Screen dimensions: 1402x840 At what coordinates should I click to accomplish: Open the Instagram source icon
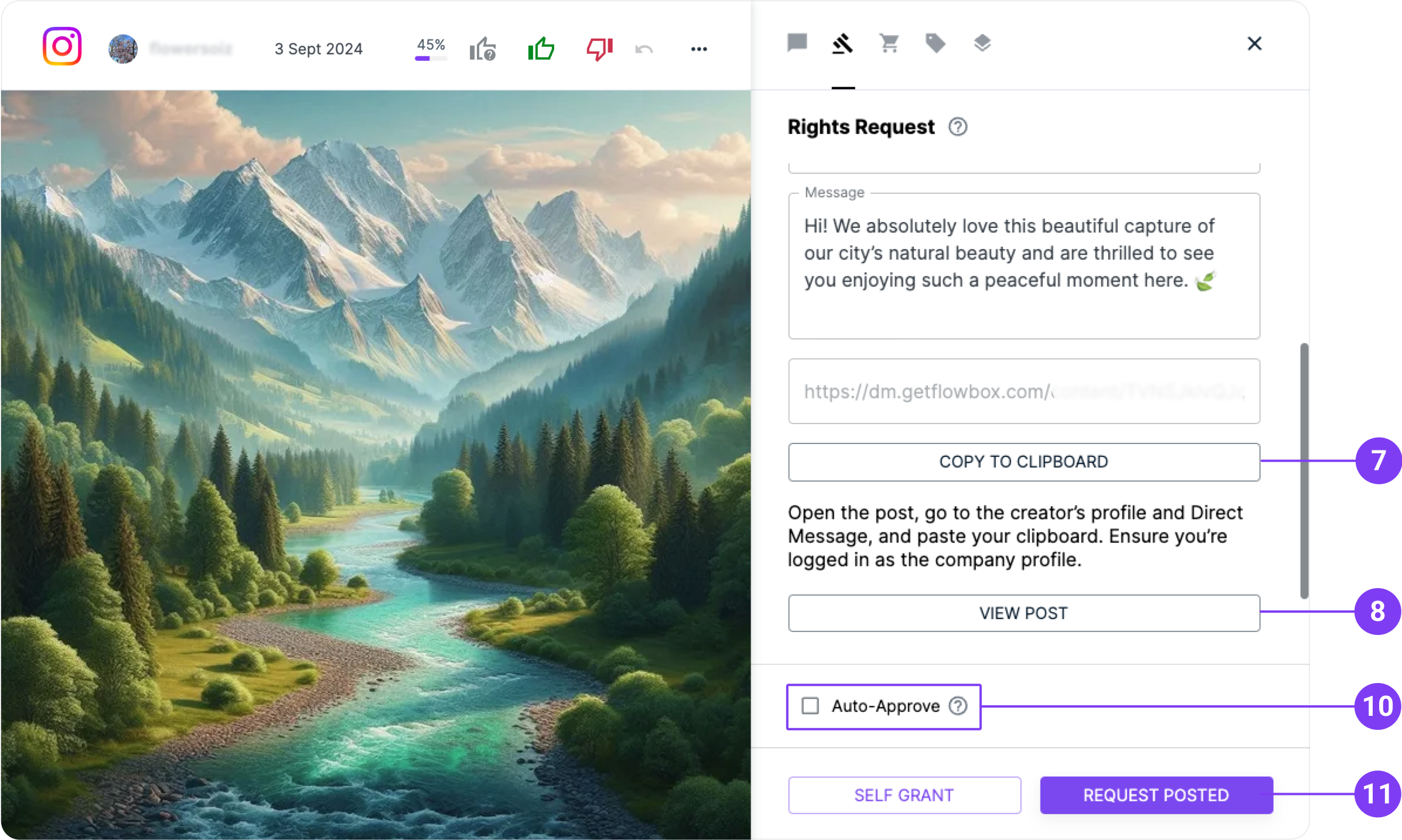click(62, 46)
